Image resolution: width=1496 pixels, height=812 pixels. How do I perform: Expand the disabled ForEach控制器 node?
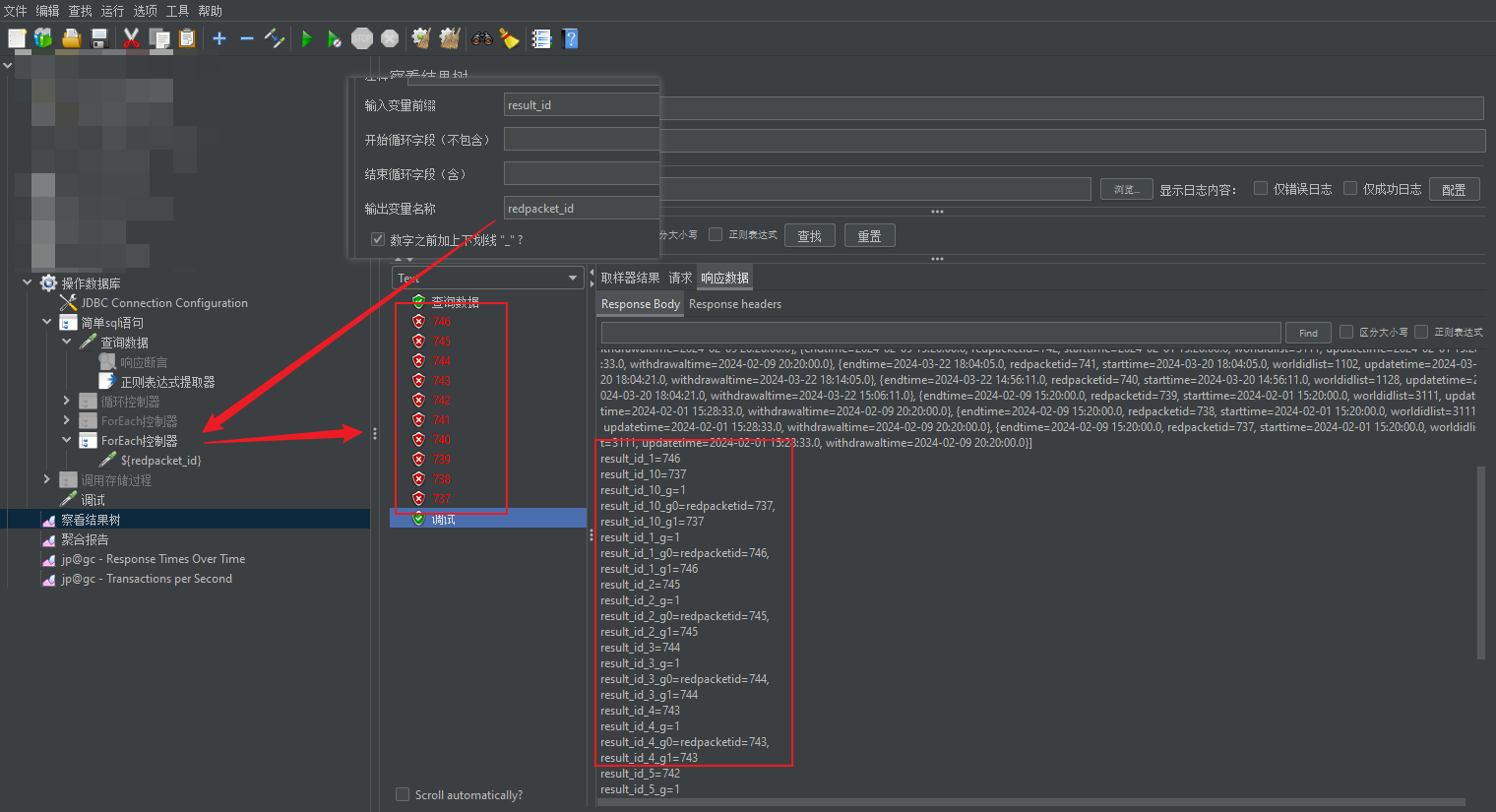click(x=66, y=421)
